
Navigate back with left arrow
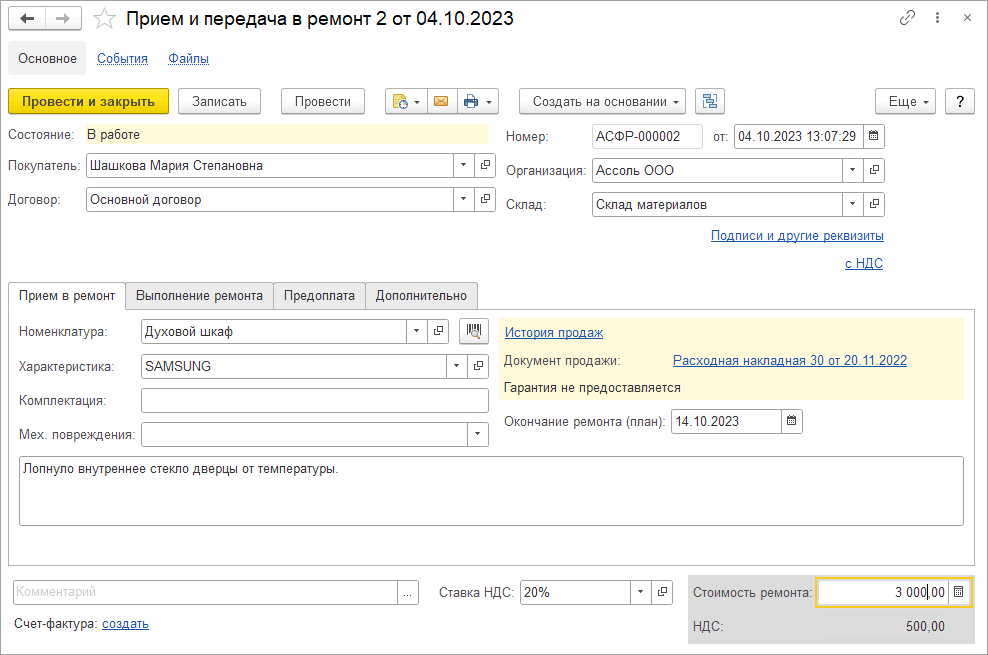[x=28, y=19]
